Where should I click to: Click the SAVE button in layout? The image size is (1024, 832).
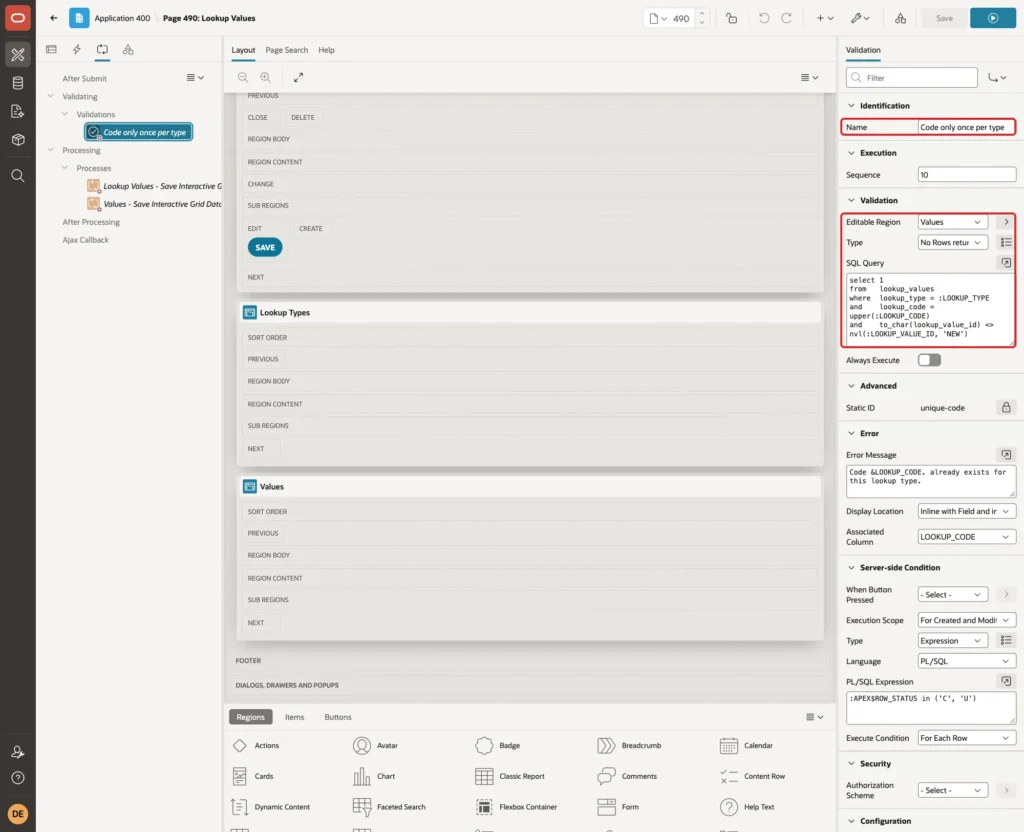[x=264, y=248]
